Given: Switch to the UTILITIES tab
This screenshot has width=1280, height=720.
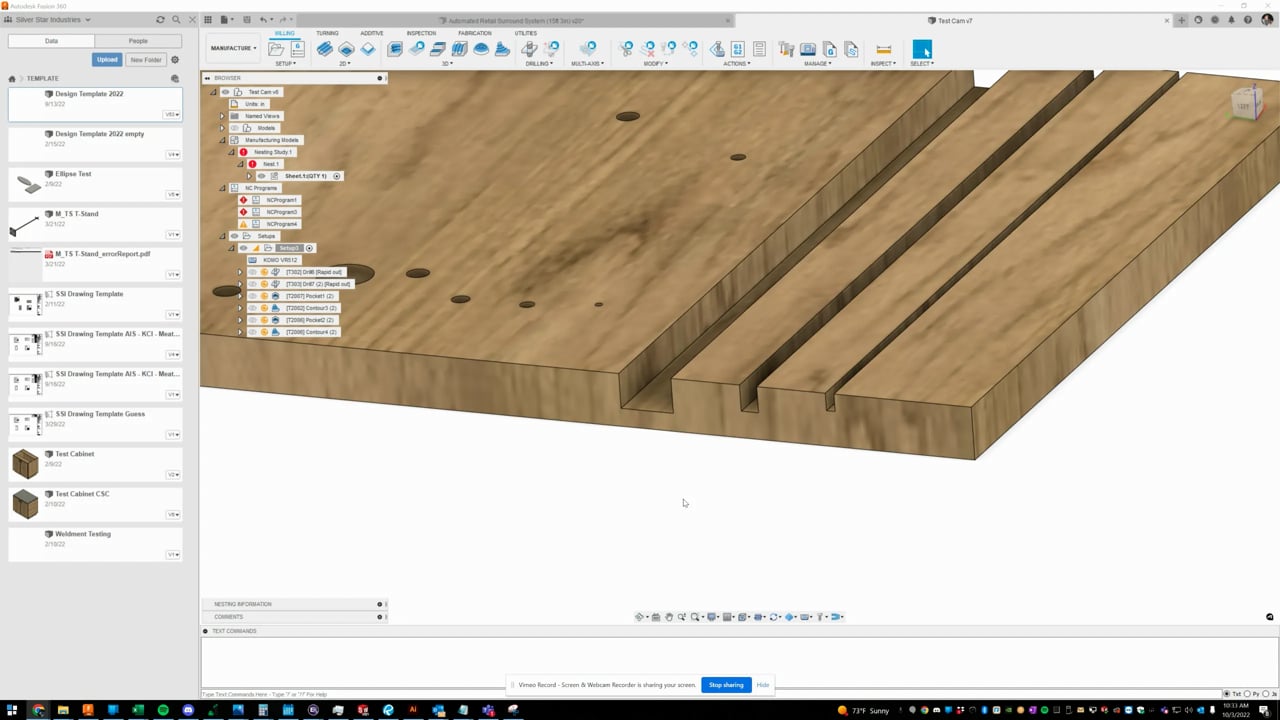Looking at the screenshot, I should pos(526,33).
